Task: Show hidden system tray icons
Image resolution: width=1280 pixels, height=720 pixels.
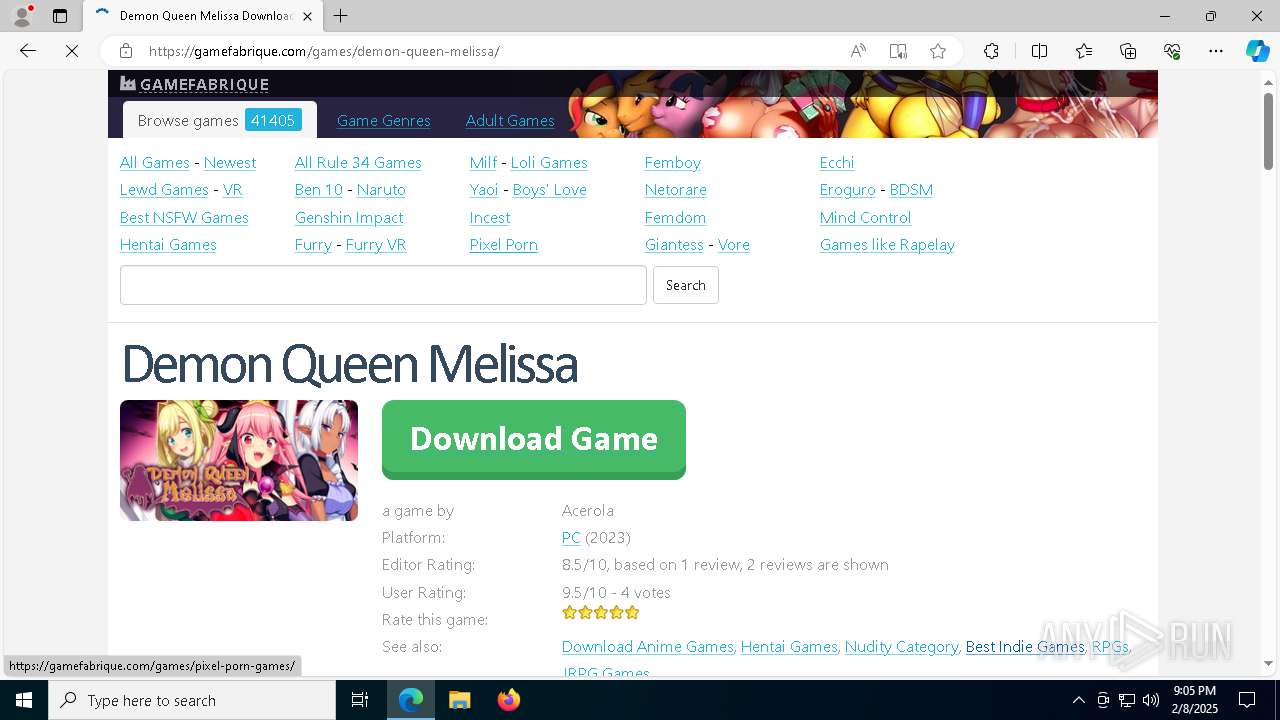Action: [x=1078, y=700]
